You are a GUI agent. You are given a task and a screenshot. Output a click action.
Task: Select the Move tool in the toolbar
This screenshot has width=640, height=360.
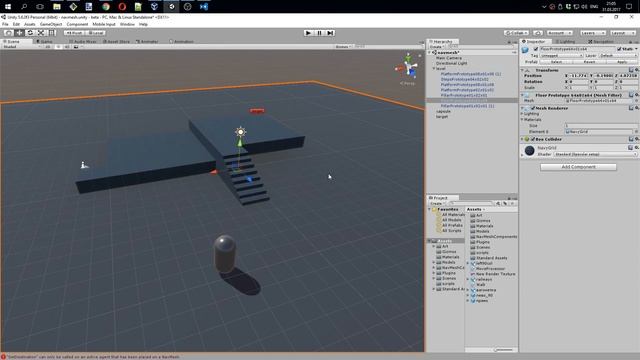pyautogui.click(x=19, y=33)
